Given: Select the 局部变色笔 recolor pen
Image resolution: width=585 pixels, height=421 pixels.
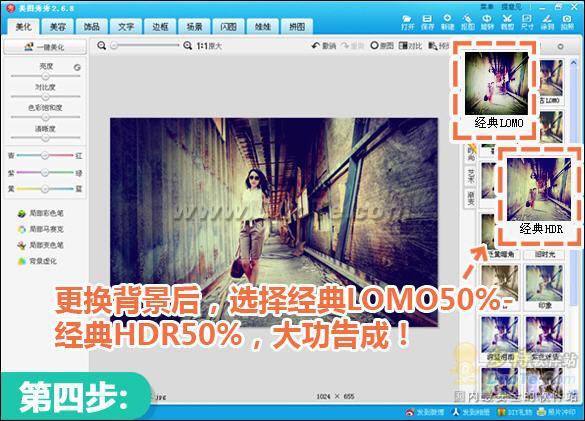Looking at the screenshot, I should pyautogui.click(x=41, y=245).
